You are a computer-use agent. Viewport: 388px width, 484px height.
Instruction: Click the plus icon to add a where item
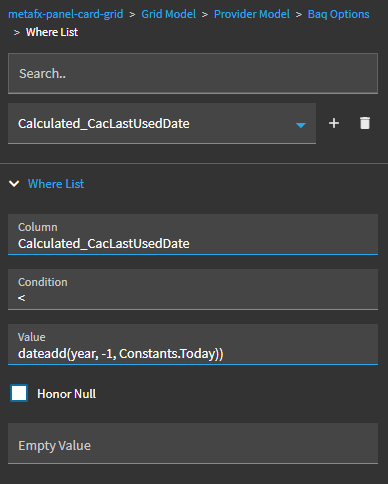coord(334,123)
